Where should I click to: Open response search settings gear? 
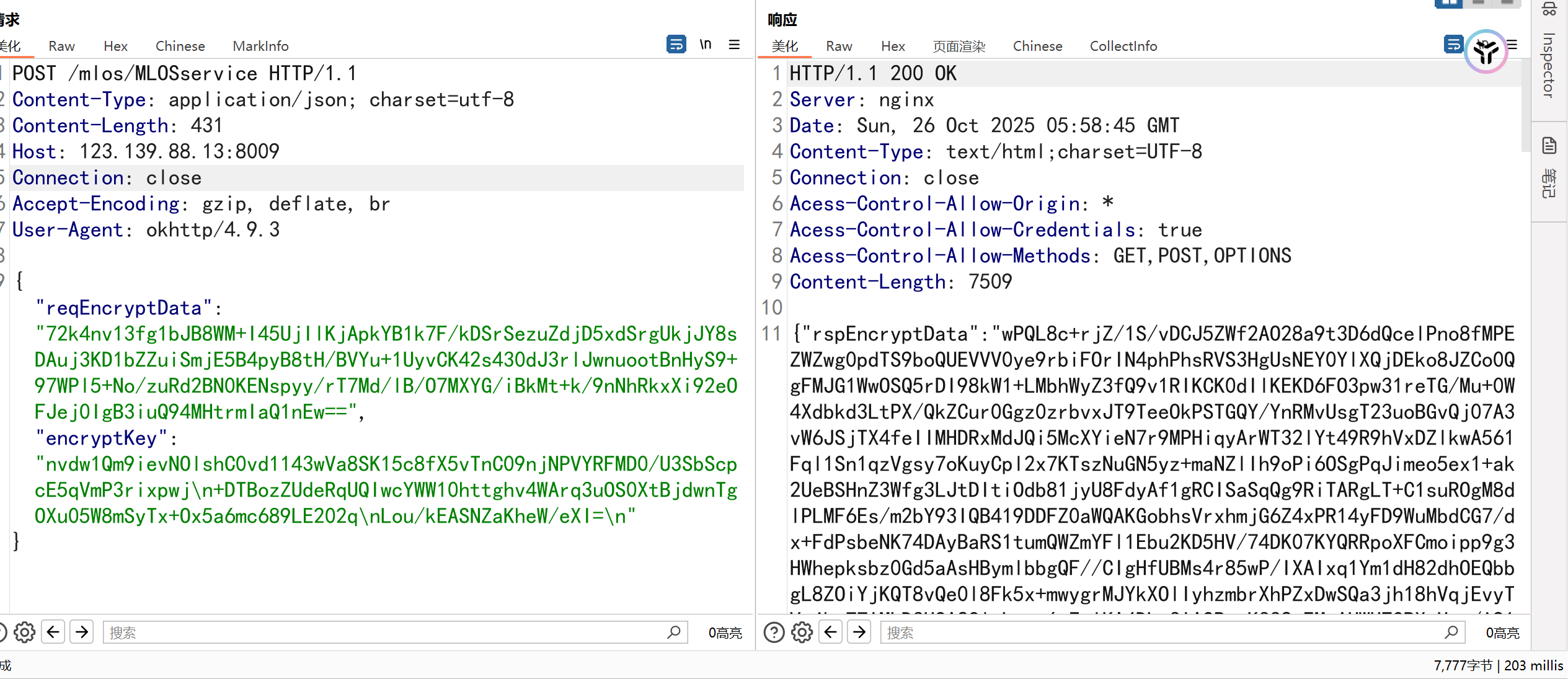pos(802,632)
